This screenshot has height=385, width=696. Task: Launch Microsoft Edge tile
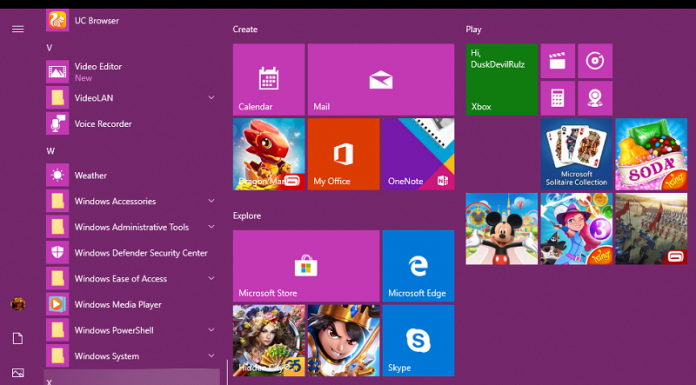pos(418,266)
